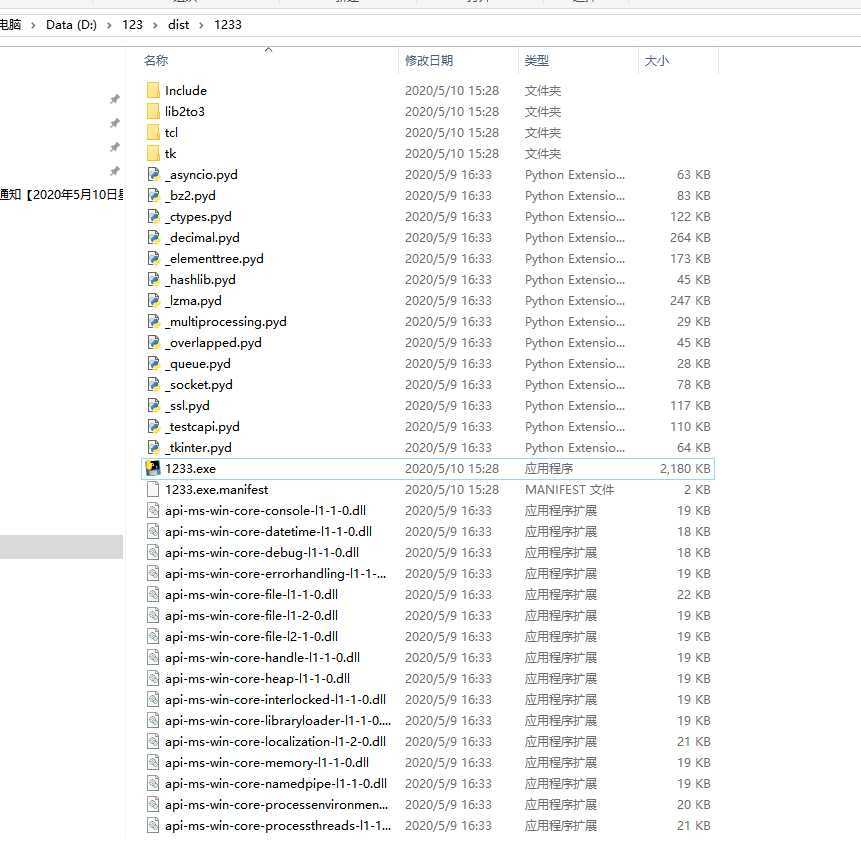
Task: Select api-ms-win-core-libraryloader file name
Action: coord(278,720)
